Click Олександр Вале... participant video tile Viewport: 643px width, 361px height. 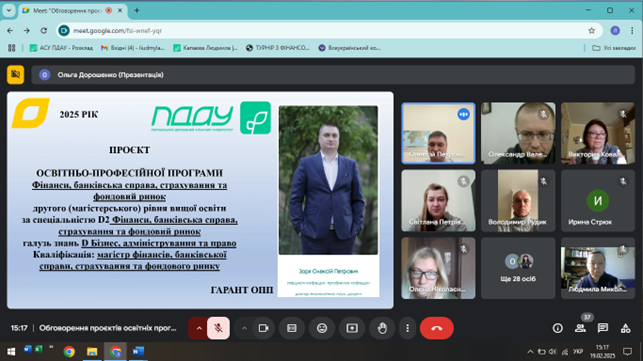point(518,133)
